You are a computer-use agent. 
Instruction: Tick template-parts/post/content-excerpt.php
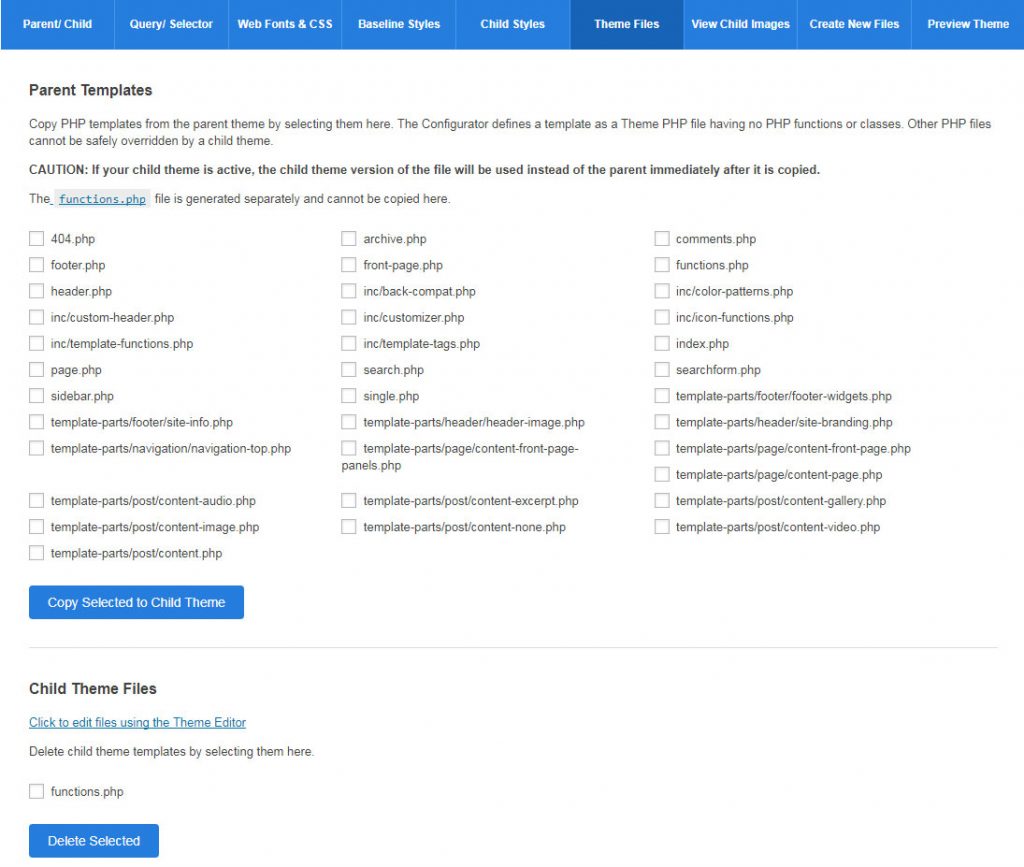tap(349, 500)
